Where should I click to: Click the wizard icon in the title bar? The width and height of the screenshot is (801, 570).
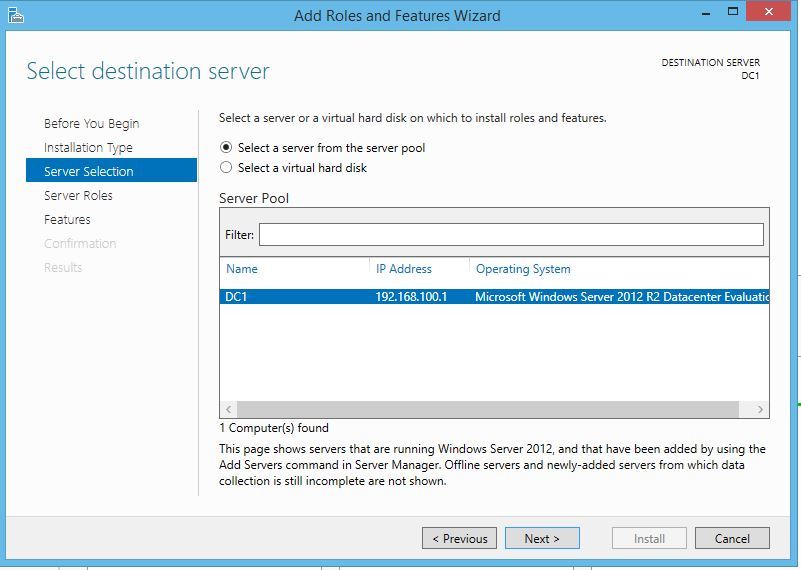pyautogui.click(x=16, y=15)
